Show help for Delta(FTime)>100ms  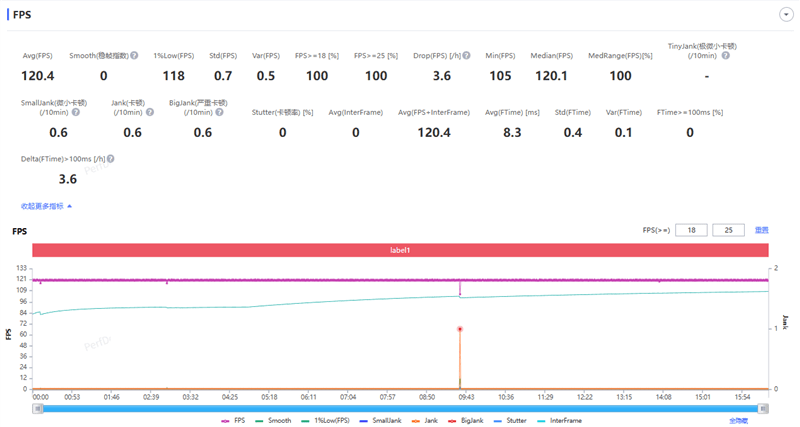[x=110, y=159]
